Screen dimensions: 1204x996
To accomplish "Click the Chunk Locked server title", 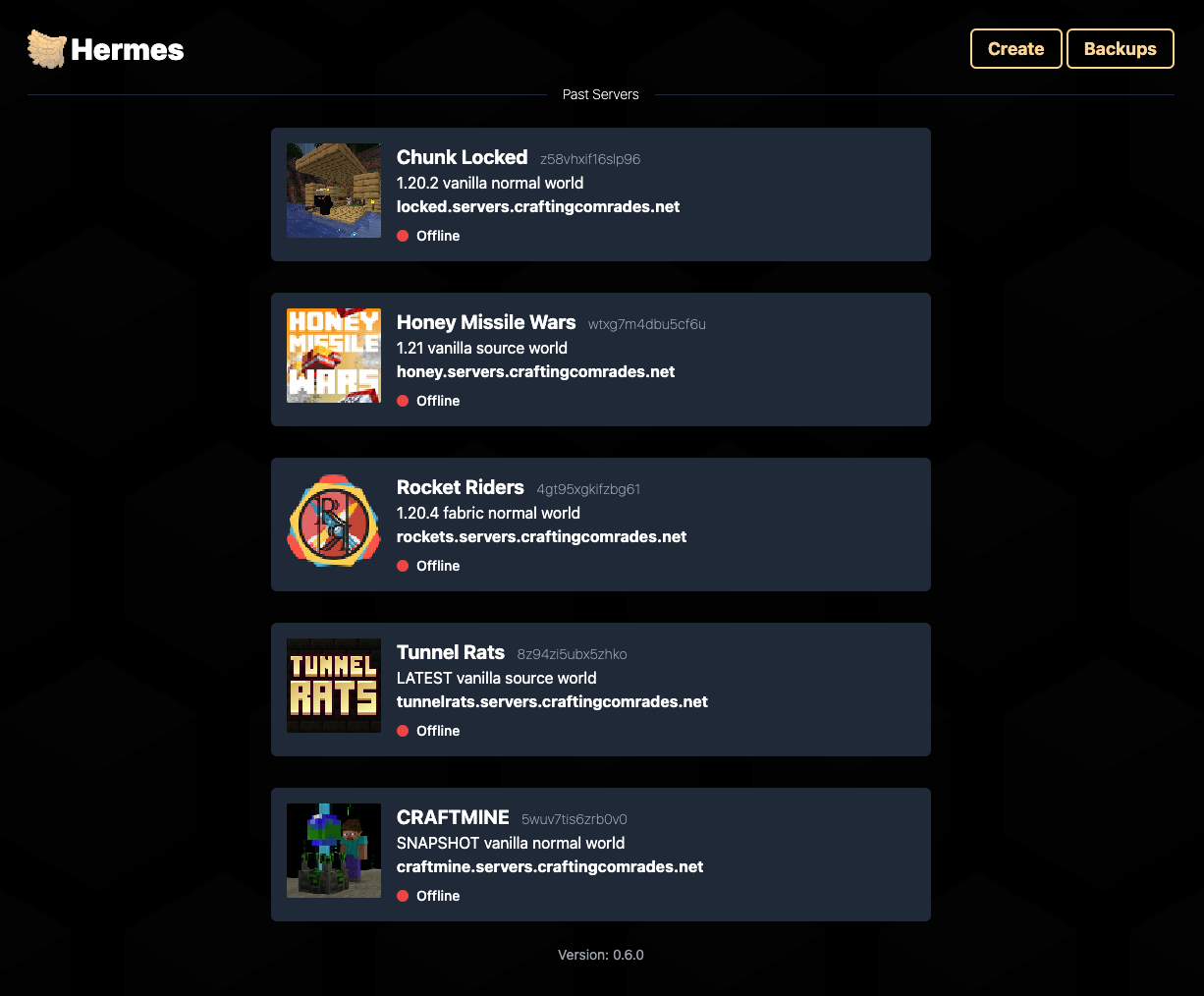I will [x=462, y=157].
